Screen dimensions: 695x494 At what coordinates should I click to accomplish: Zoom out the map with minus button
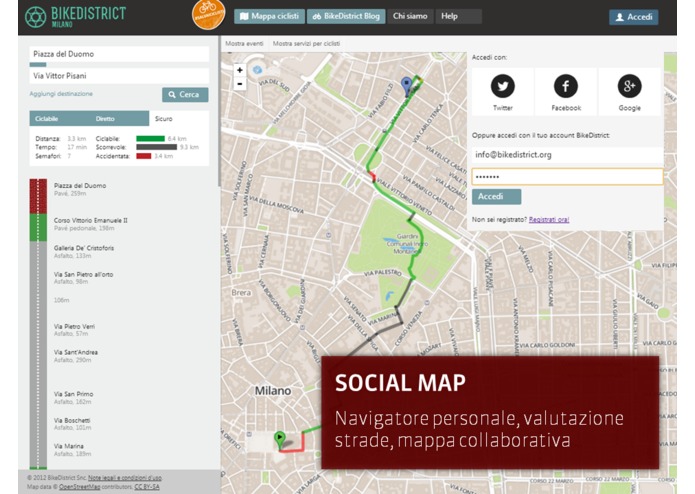(240, 84)
